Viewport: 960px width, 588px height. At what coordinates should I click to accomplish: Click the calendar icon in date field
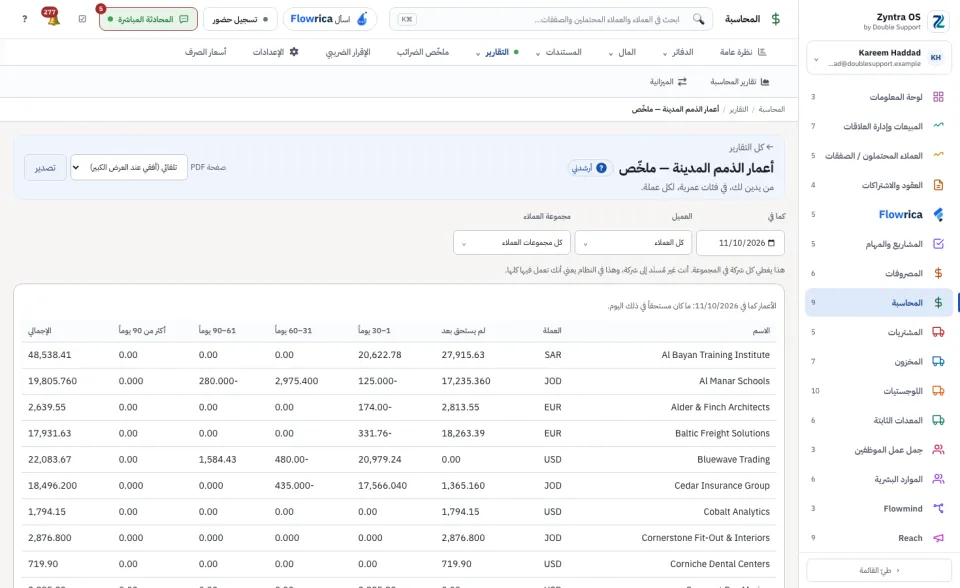[x=771, y=243]
